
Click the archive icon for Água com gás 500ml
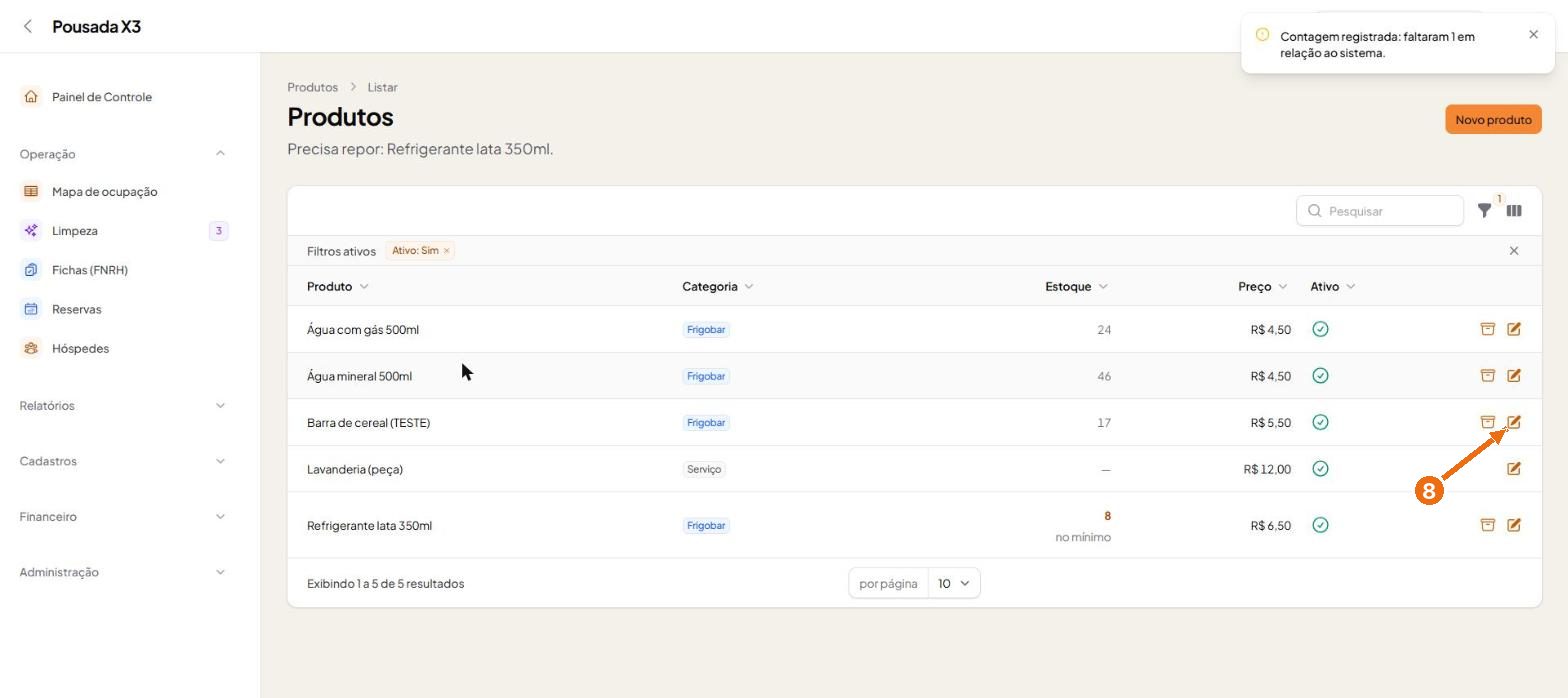[x=1488, y=329]
